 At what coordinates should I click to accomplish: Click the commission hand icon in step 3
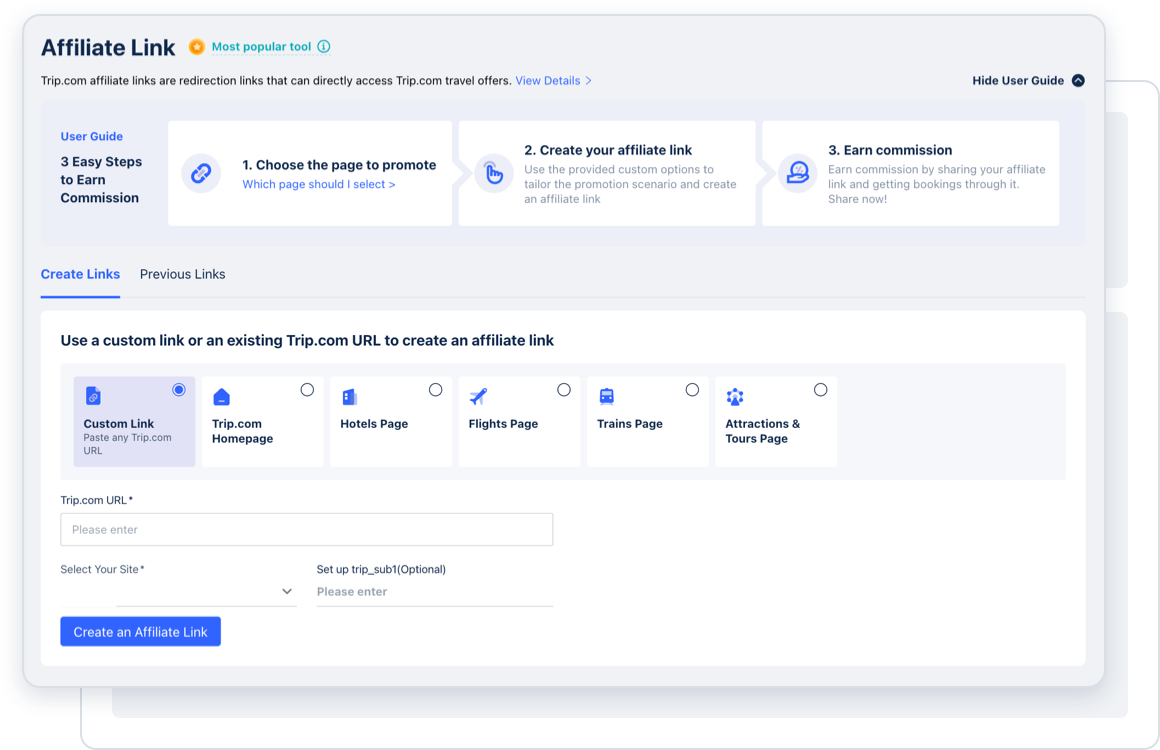(x=798, y=173)
